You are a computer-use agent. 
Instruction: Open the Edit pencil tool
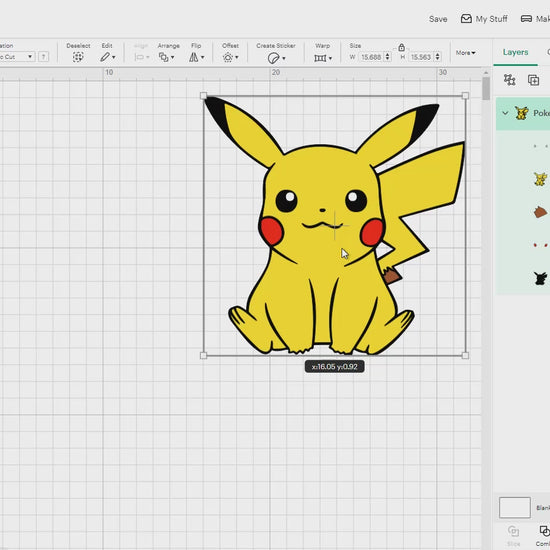click(x=105, y=57)
